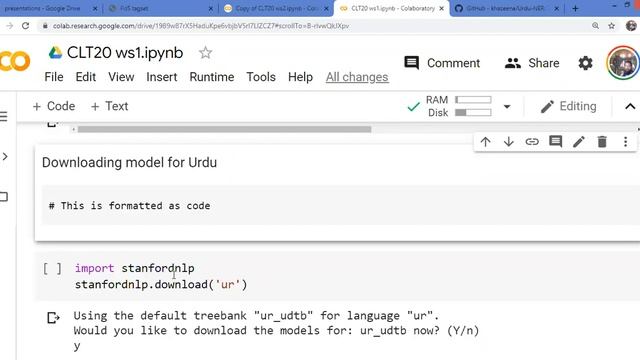Click the RAM usage bar
This screenshot has height=360, width=640.
point(473,100)
